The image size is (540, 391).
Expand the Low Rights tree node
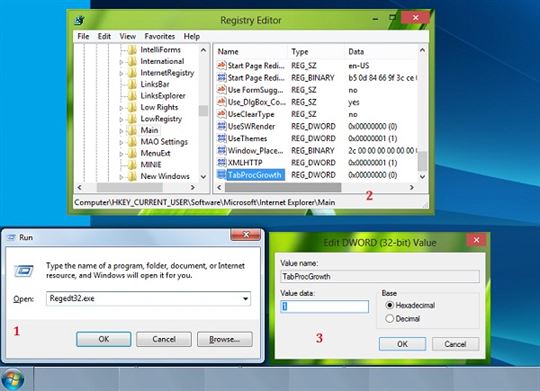click(121, 108)
